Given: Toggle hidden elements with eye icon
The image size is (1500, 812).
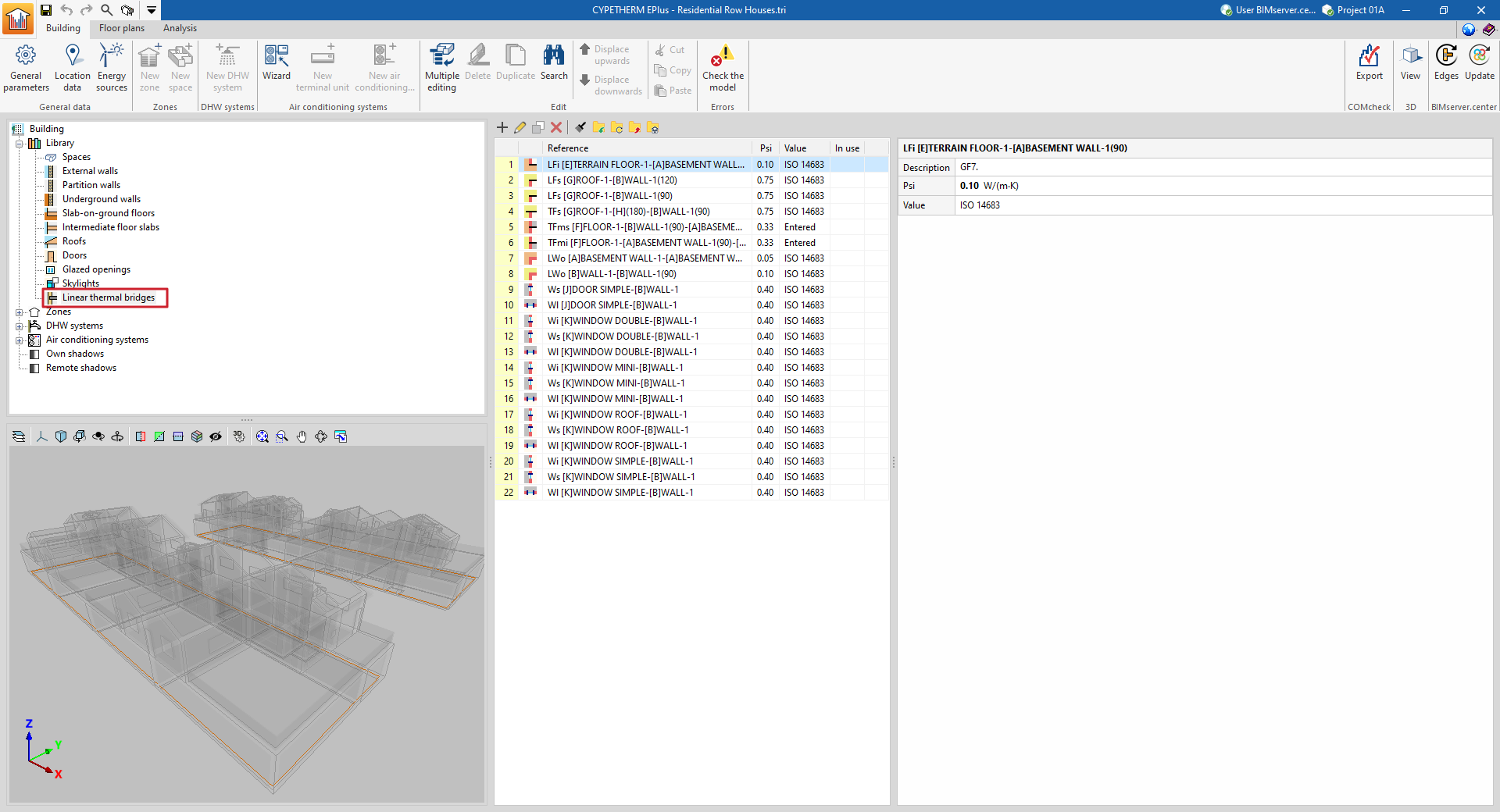Looking at the screenshot, I should [x=216, y=436].
